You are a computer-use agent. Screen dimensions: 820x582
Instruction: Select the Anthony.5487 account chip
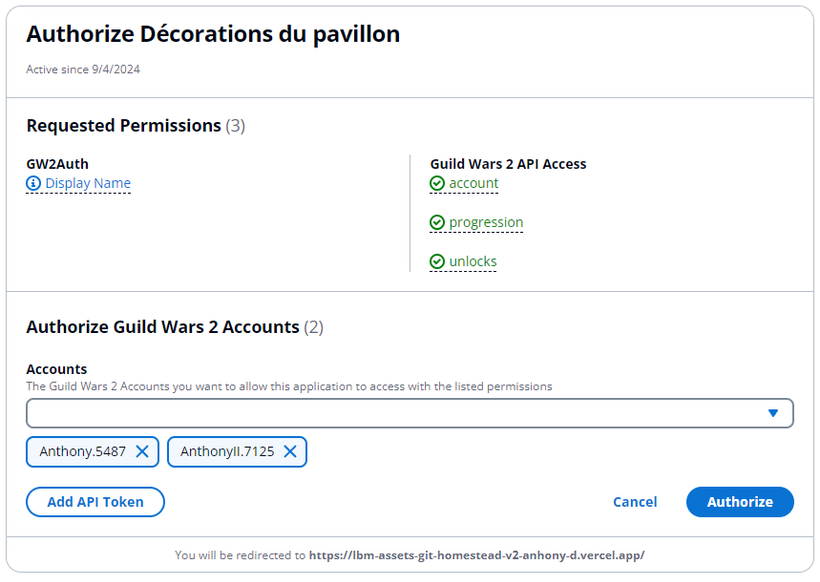coord(83,452)
